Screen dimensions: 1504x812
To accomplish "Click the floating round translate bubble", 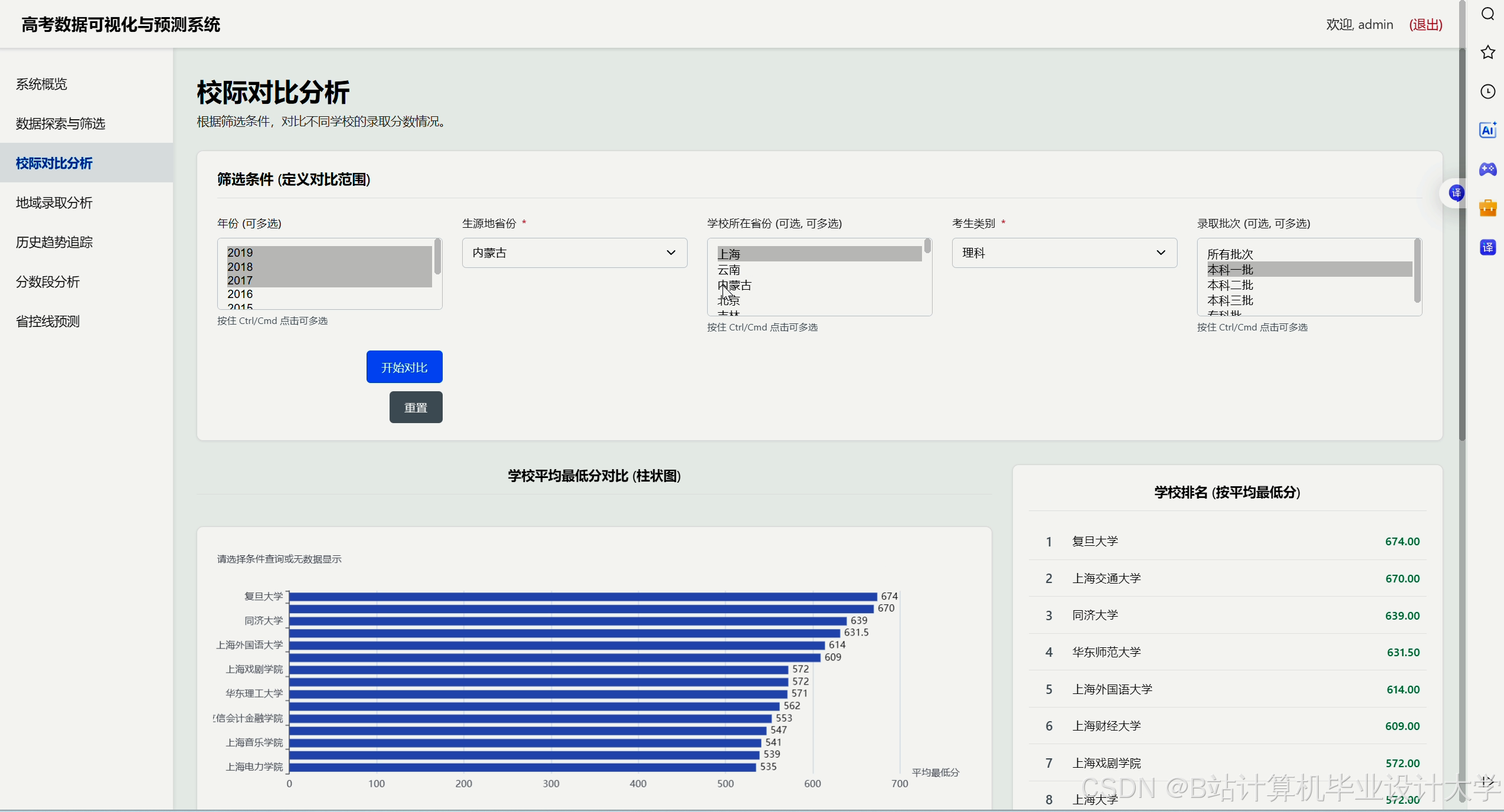I will [x=1456, y=193].
